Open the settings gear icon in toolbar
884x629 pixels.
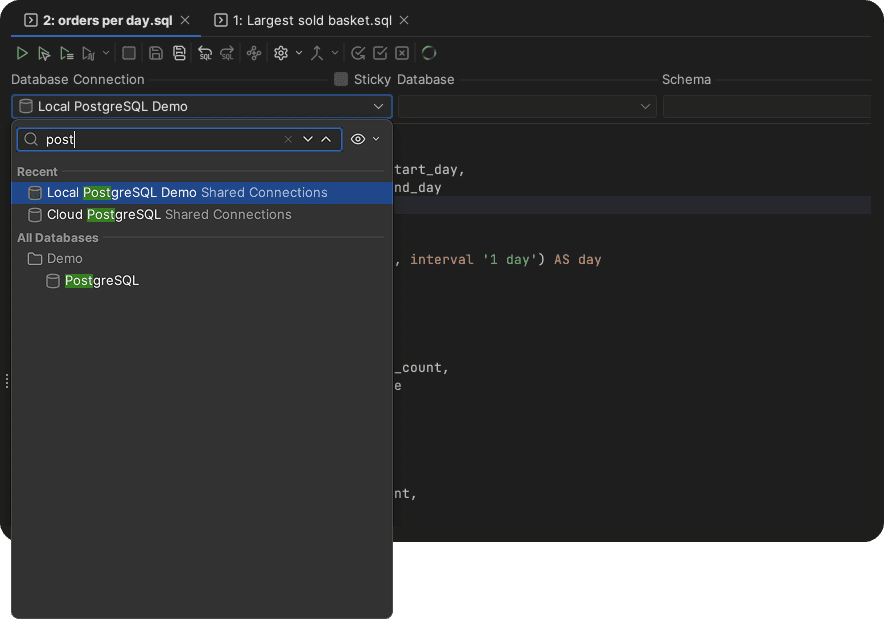coord(281,53)
